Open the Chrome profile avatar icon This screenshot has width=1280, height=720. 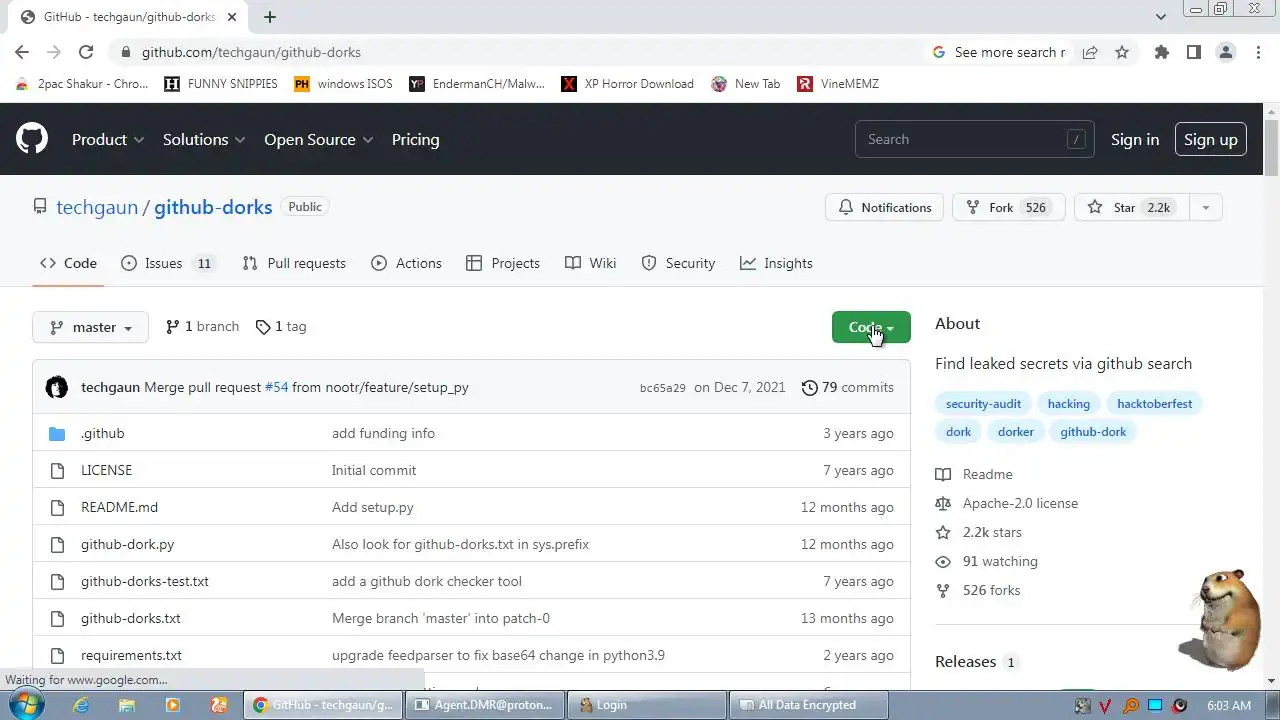[1225, 52]
